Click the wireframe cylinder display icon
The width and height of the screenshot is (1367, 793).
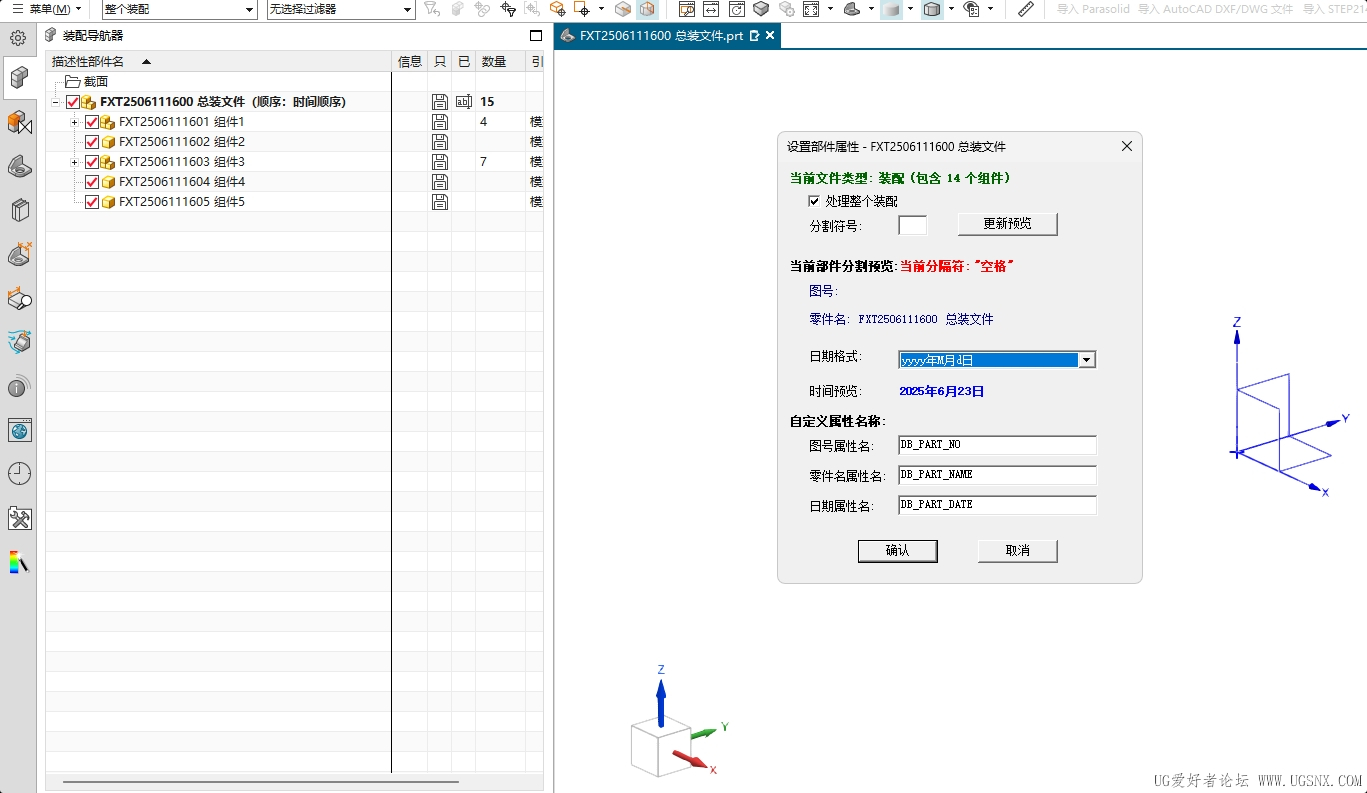tap(932, 9)
